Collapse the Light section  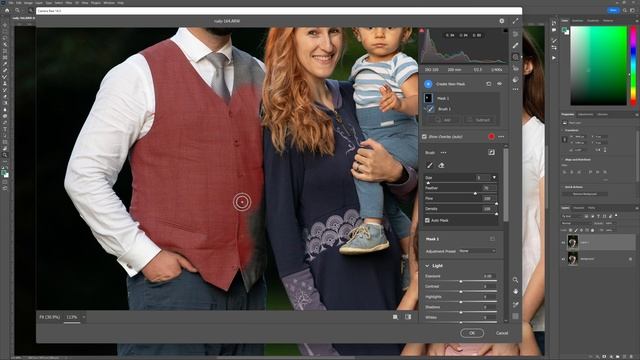pyautogui.click(x=427, y=266)
